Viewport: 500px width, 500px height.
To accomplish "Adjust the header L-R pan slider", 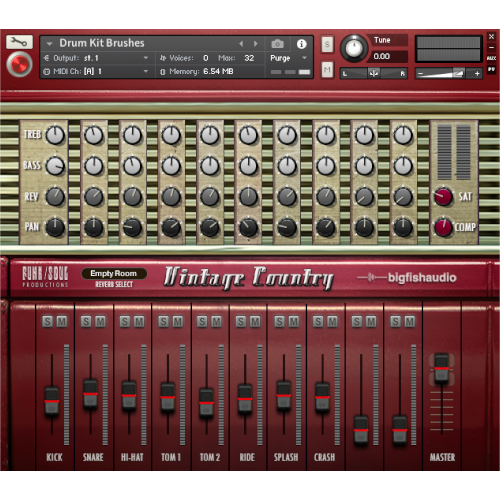I will (x=374, y=73).
